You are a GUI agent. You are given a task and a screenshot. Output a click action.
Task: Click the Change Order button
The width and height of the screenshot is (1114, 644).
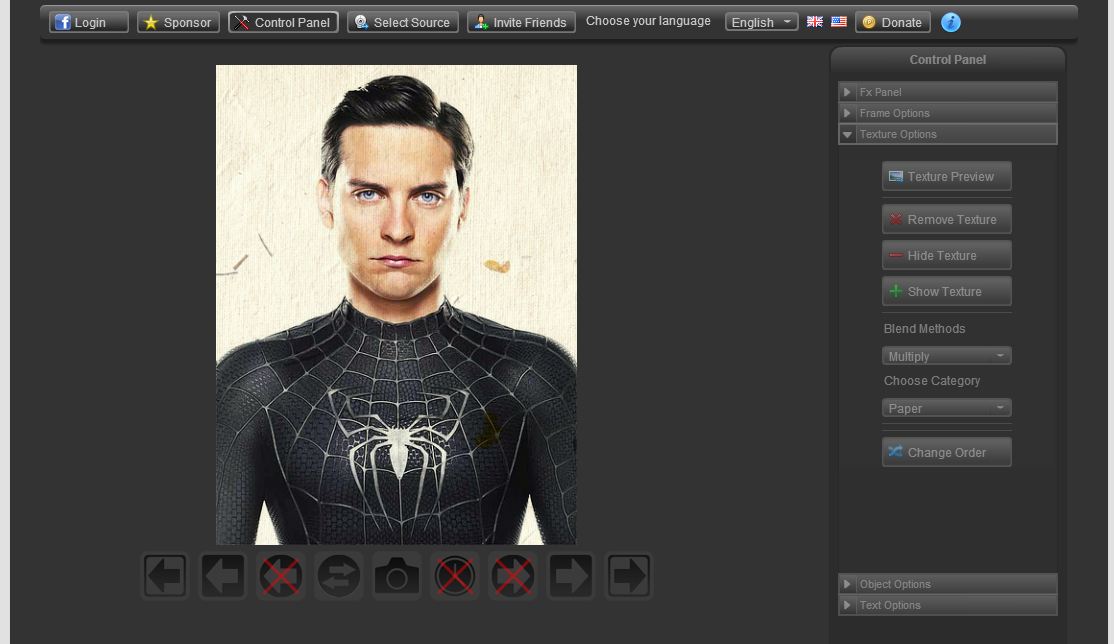pyautogui.click(x=946, y=452)
